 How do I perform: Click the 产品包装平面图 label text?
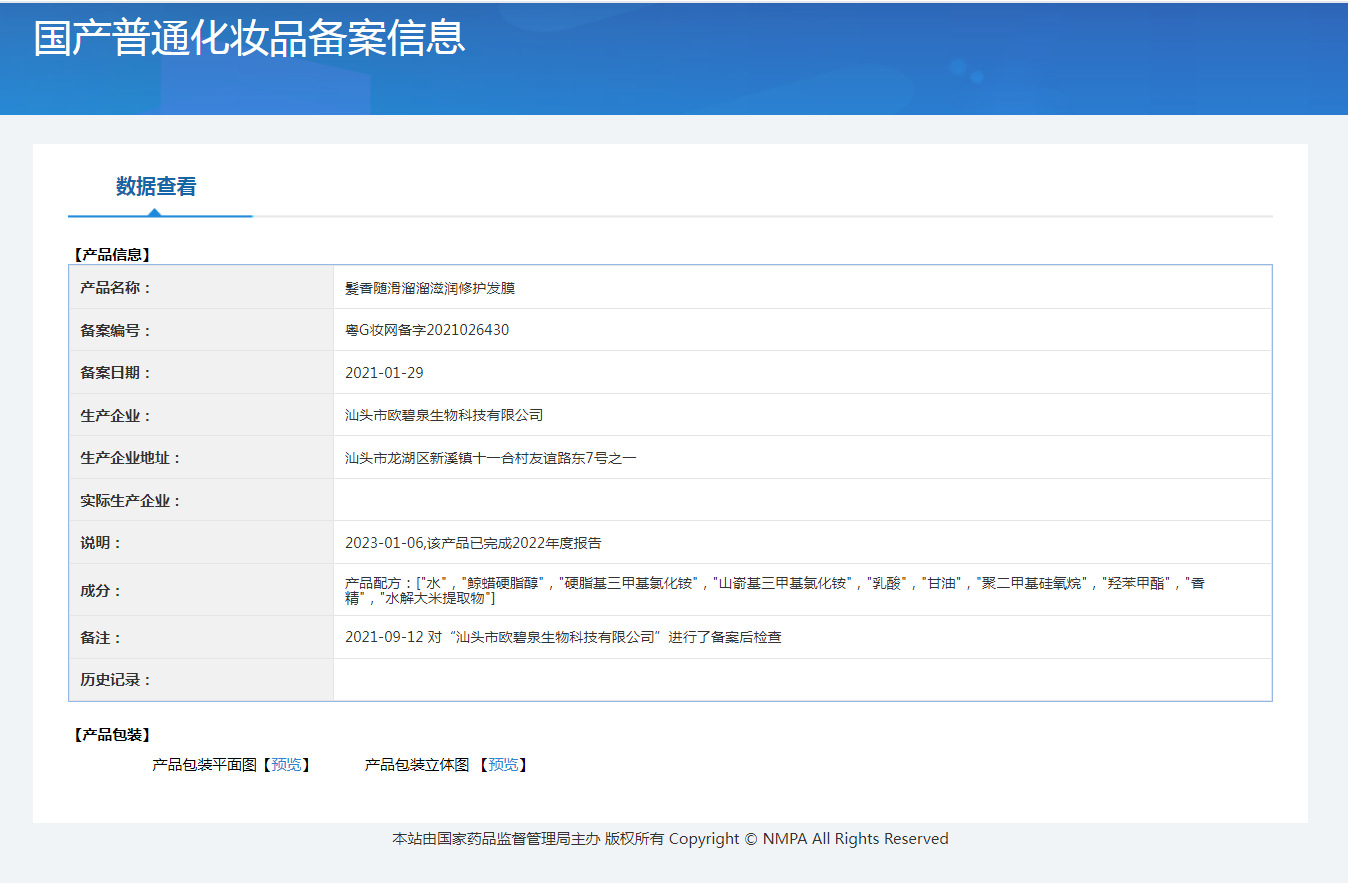(204, 765)
